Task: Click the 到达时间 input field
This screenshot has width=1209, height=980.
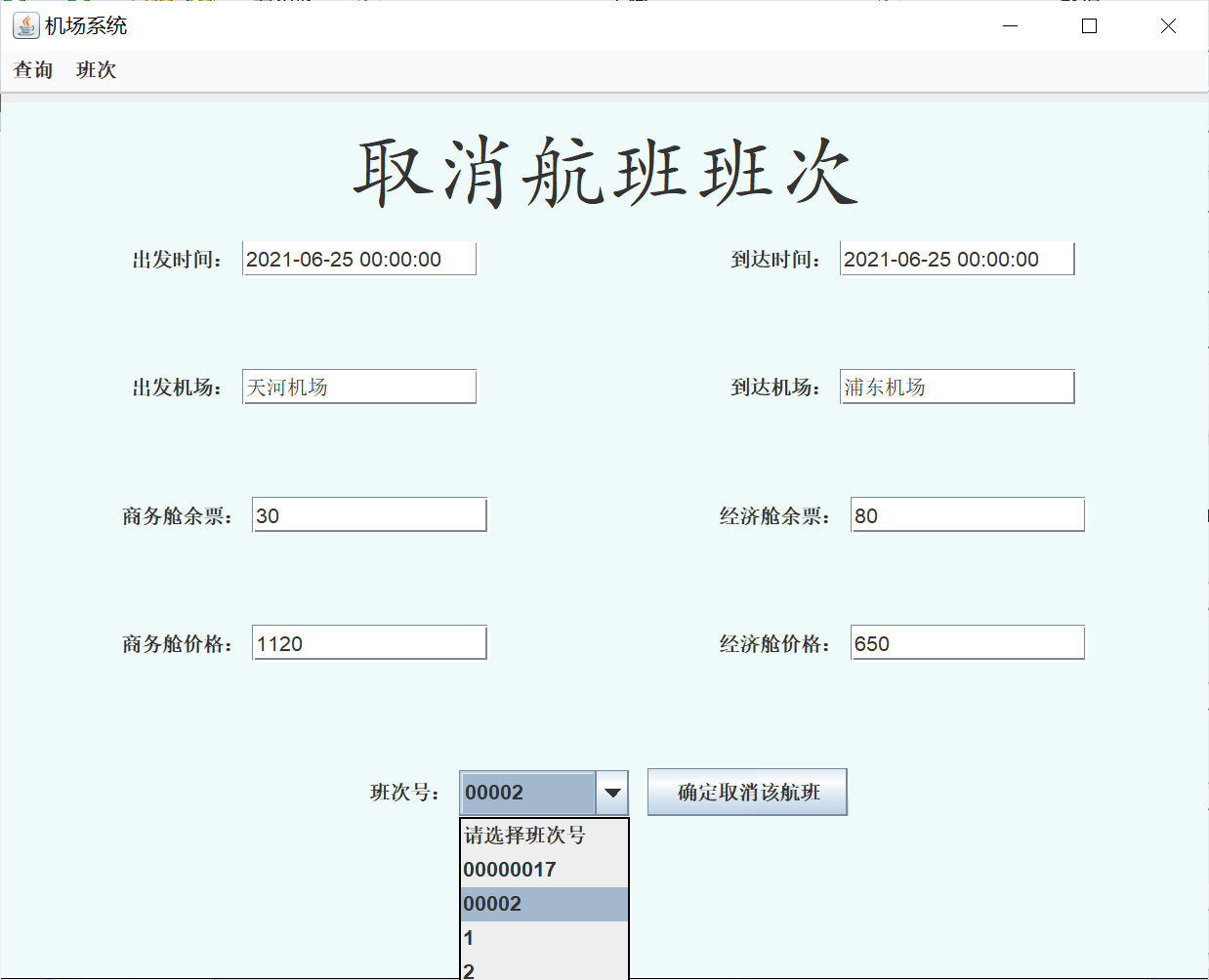Action: (957, 260)
